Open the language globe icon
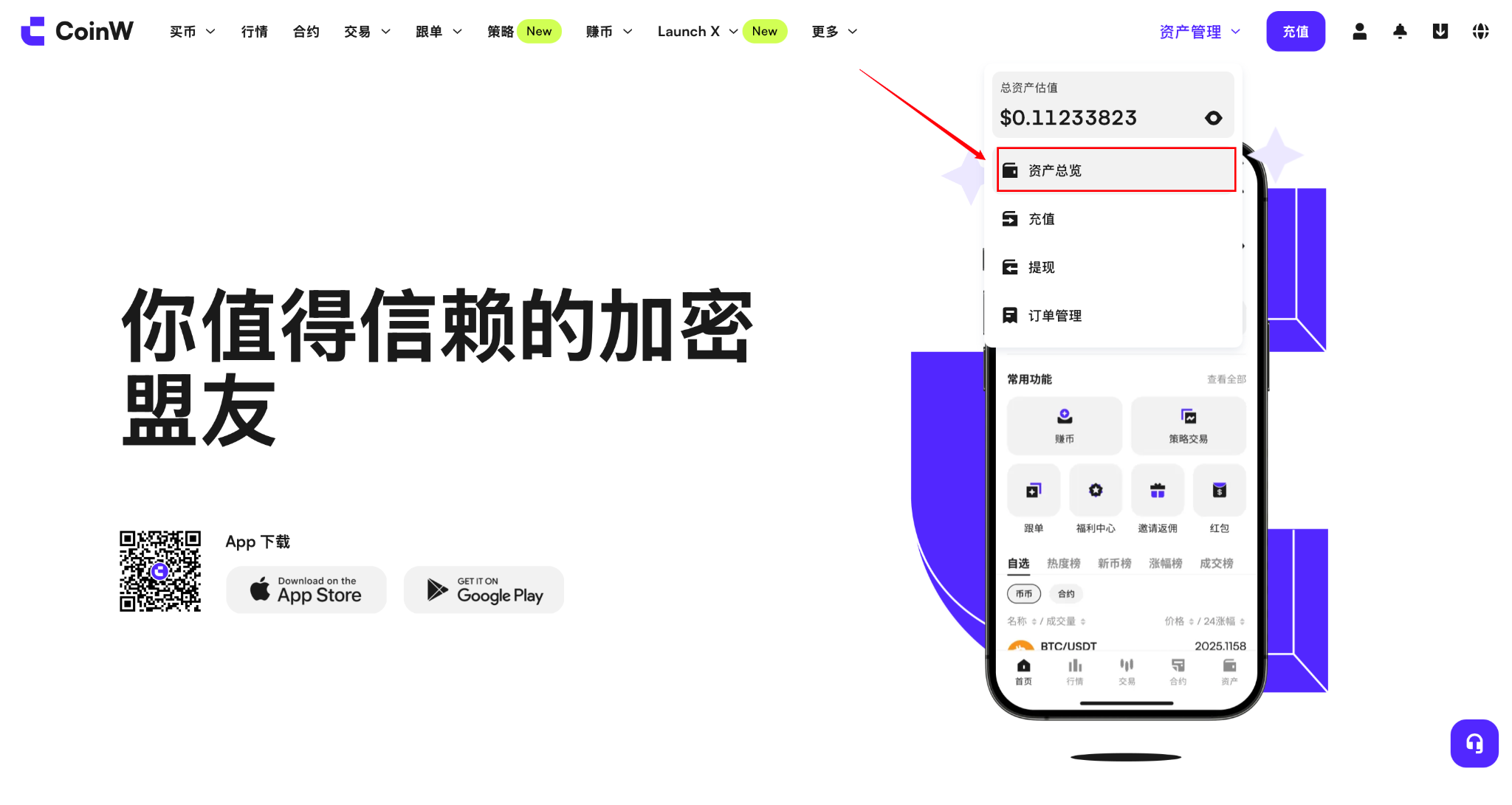 (1480, 31)
